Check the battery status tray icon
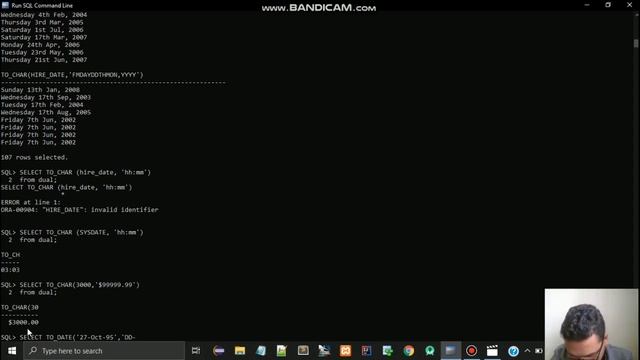The height and width of the screenshot is (360, 640). 539,351
